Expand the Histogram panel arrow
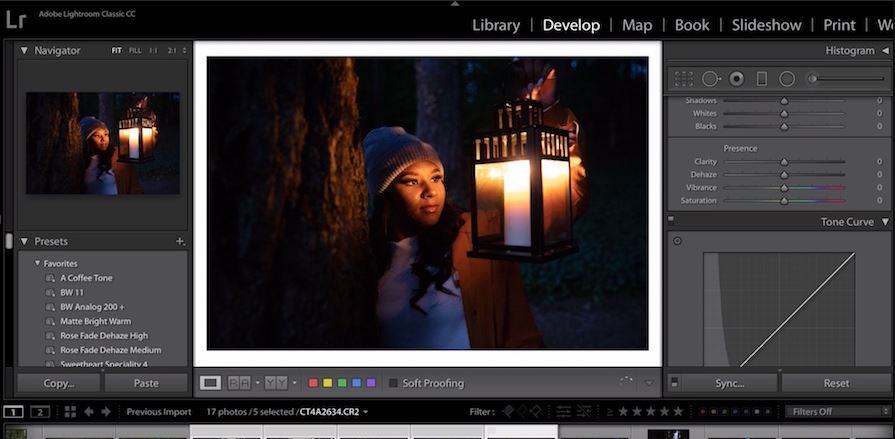The height and width of the screenshot is (439, 895). coord(885,51)
